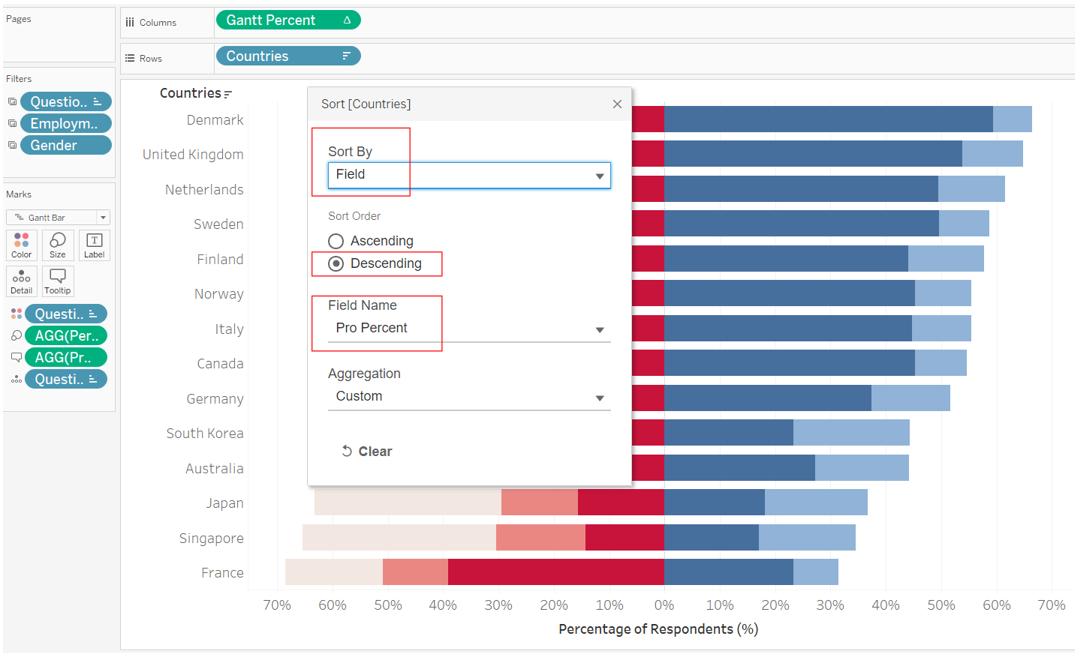Open the Color marks card
The image size is (1075, 653).
pos(21,245)
